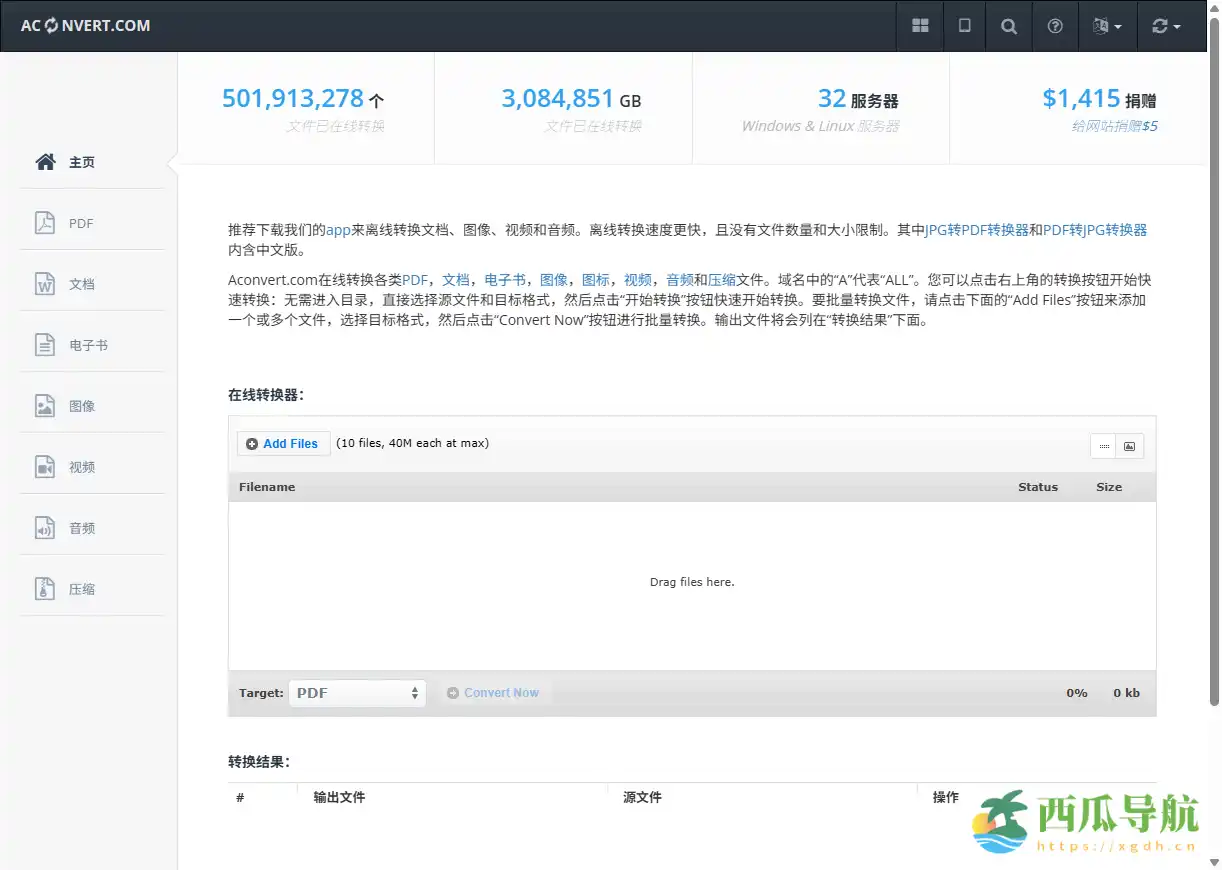Open the 压缩 archive converter
The image size is (1222, 870).
[x=80, y=588]
